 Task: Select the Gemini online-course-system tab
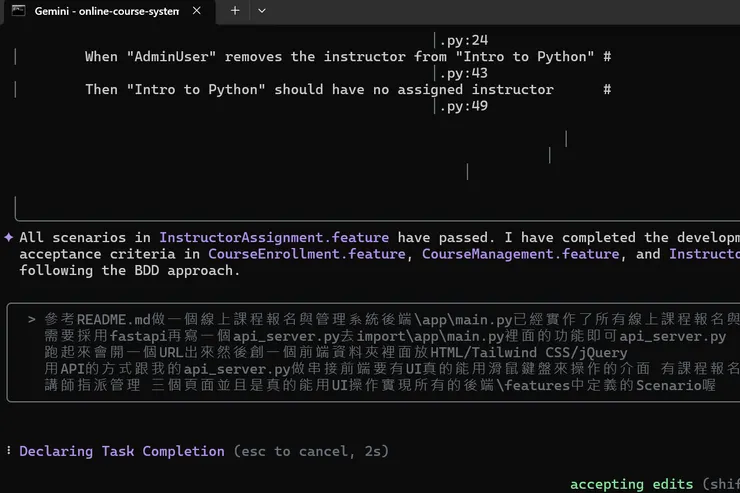tap(109, 11)
